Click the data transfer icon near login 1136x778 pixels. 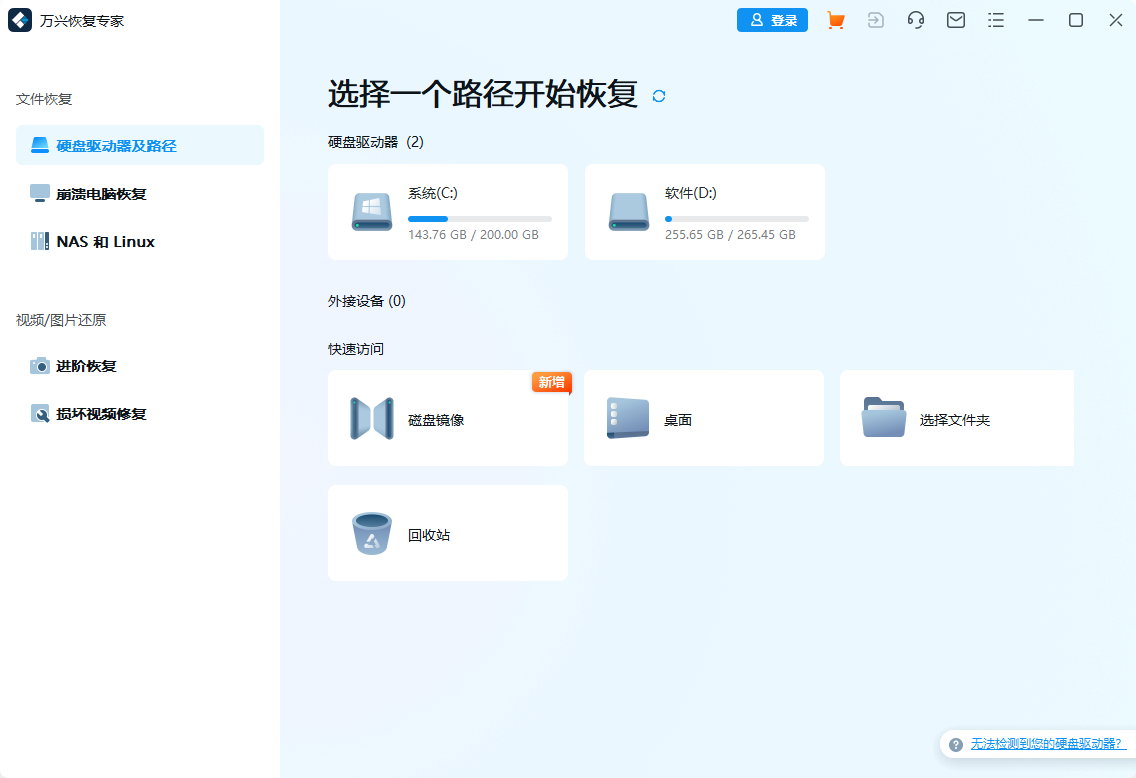pyautogui.click(x=875, y=20)
